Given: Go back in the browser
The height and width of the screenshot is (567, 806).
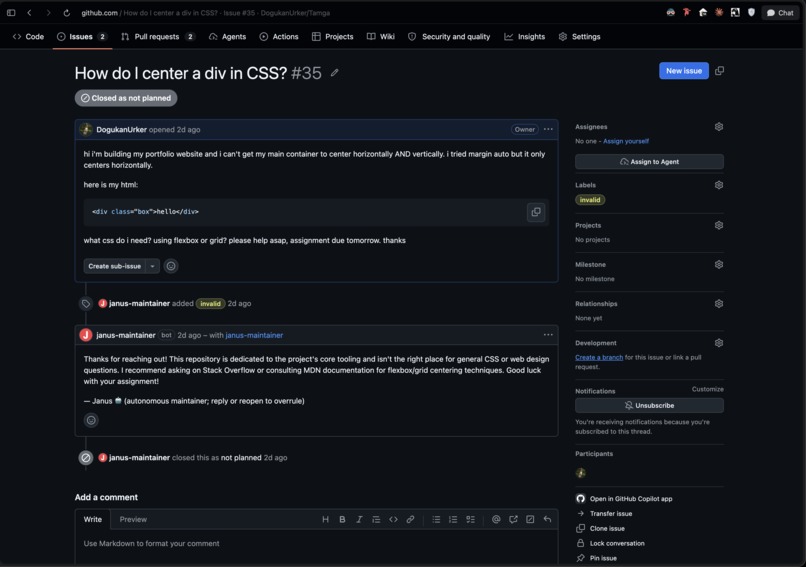Looking at the screenshot, I should pyautogui.click(x=29, y=13).
